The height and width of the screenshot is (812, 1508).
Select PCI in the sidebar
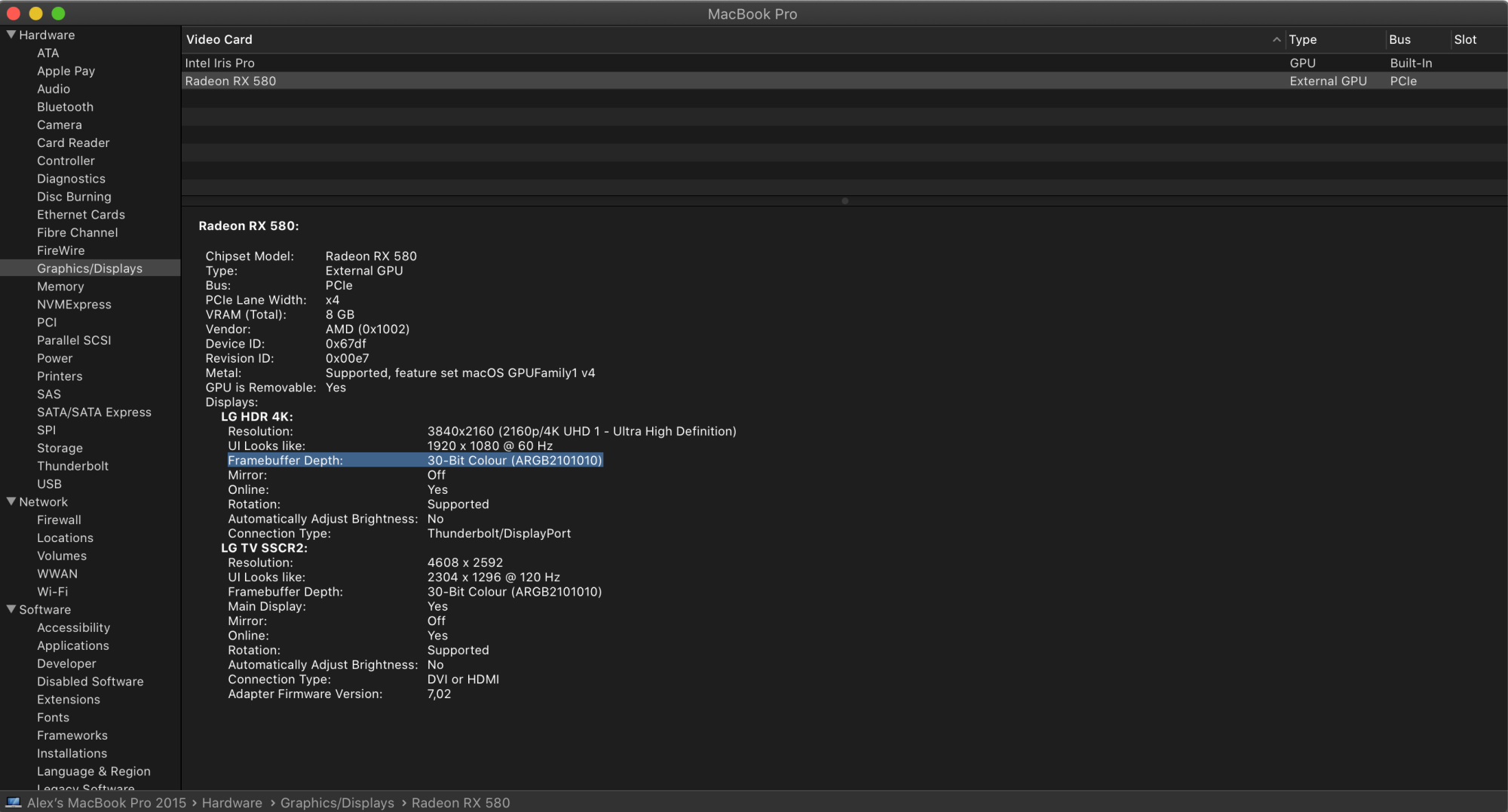(x=47, y=322)
